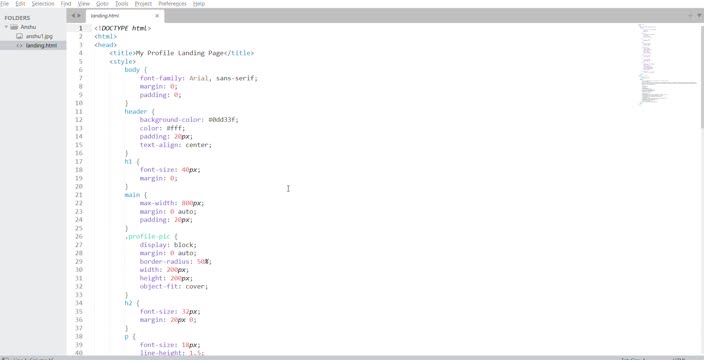This screenshot has width=704, height=360.
Task: Close the landing.html tab
Action: 157,16
